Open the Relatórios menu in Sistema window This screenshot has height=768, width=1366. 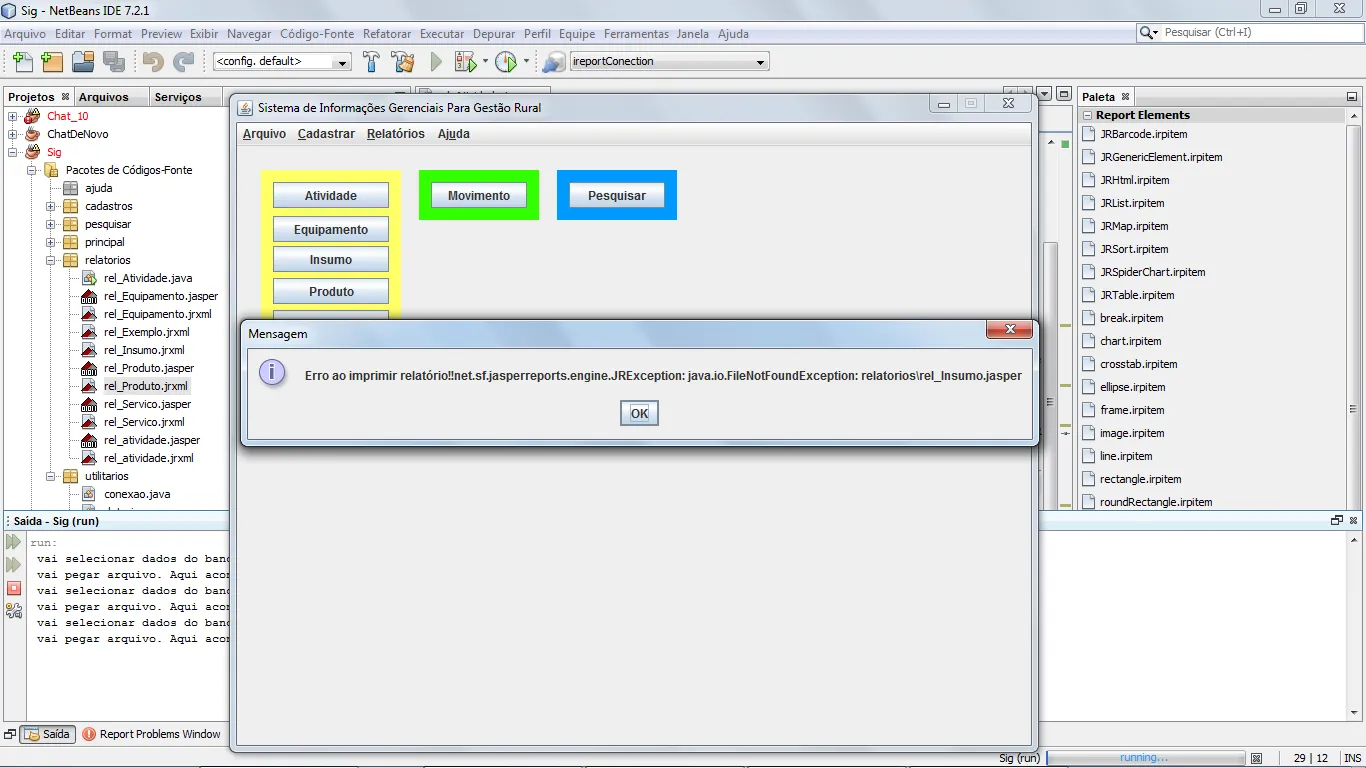coord(396,134)
